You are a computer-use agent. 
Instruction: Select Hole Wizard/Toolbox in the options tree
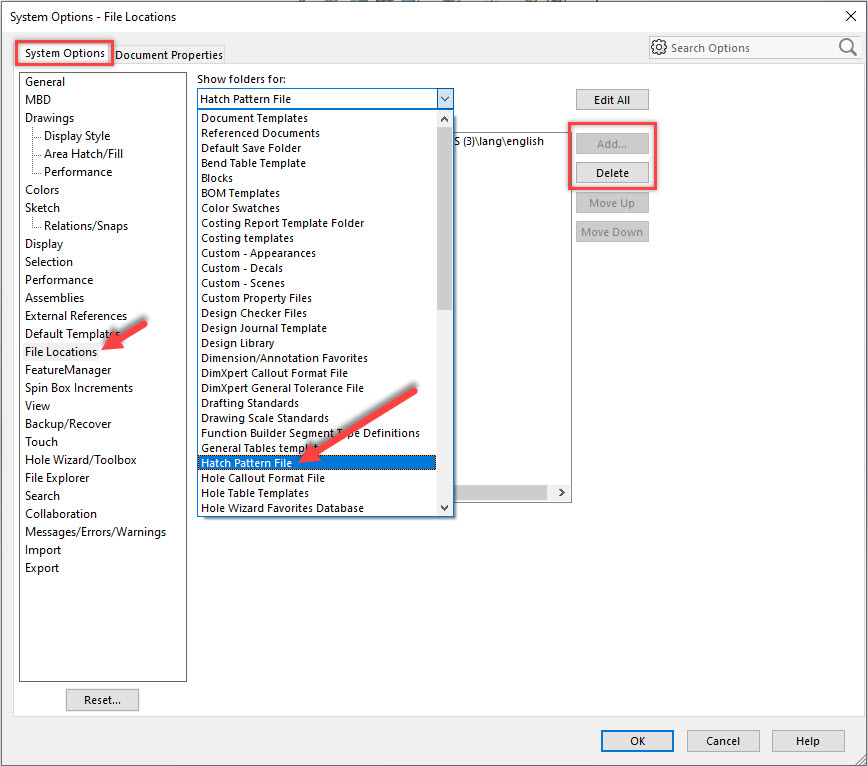(80, 459)
